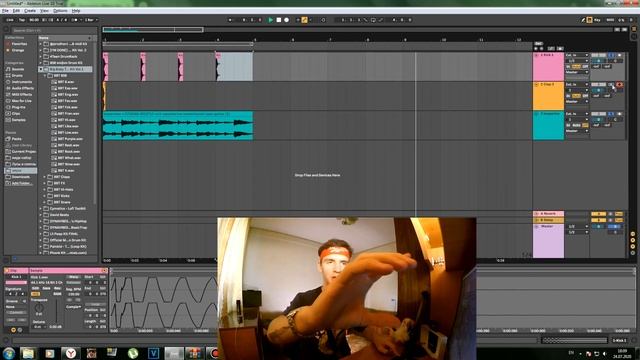Open the 1 Bar quantization dropdown
Viewport: 640px width, 360px height.
(91, 20)
